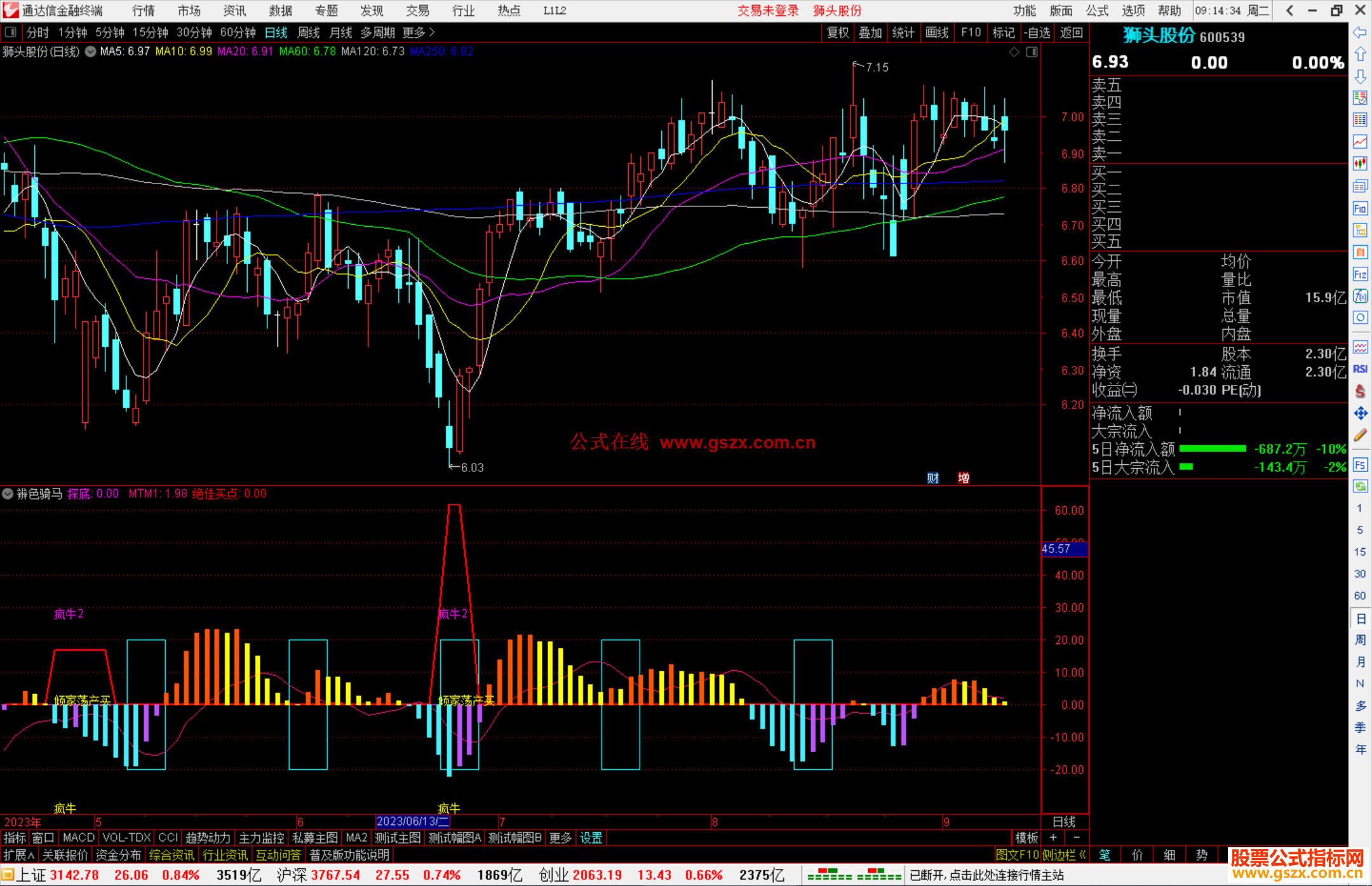The height and width of the screenshot is (886, 1372).
Task: Click the candlestick chart sidebar icon
Action: coord(1360,163)
